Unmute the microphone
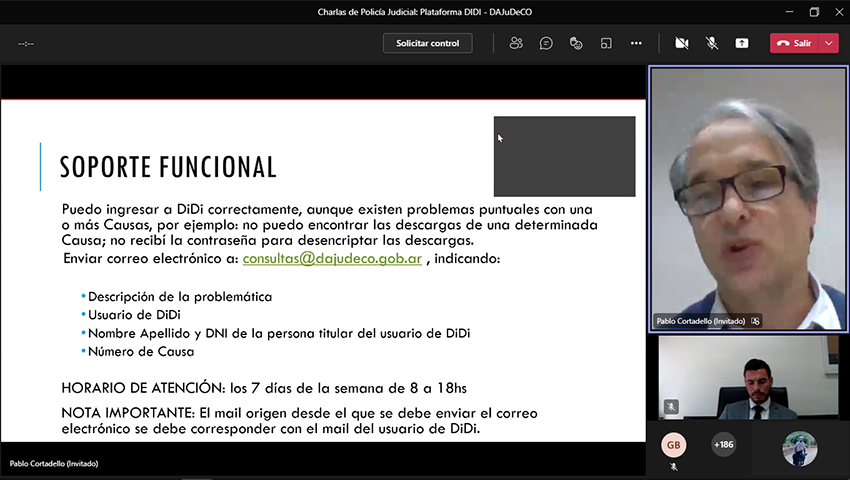This screenshot has width=850, height=480. (712, 43)
